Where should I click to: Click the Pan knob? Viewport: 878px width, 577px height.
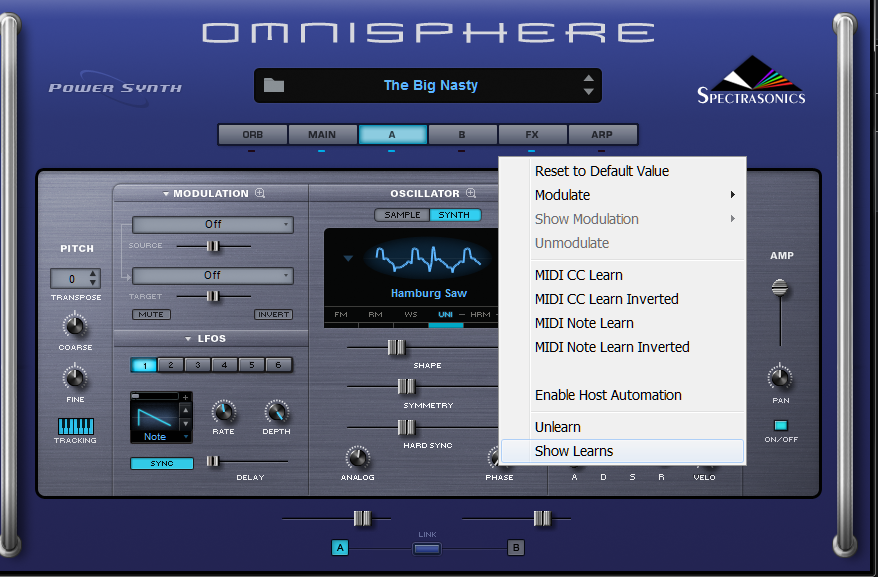click(779, 378)
